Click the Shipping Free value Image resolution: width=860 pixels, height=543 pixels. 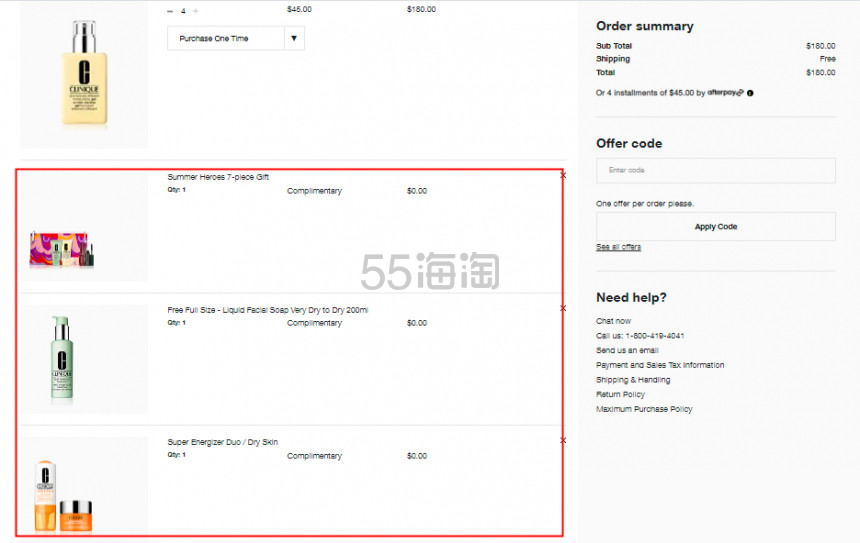[828, 59]
